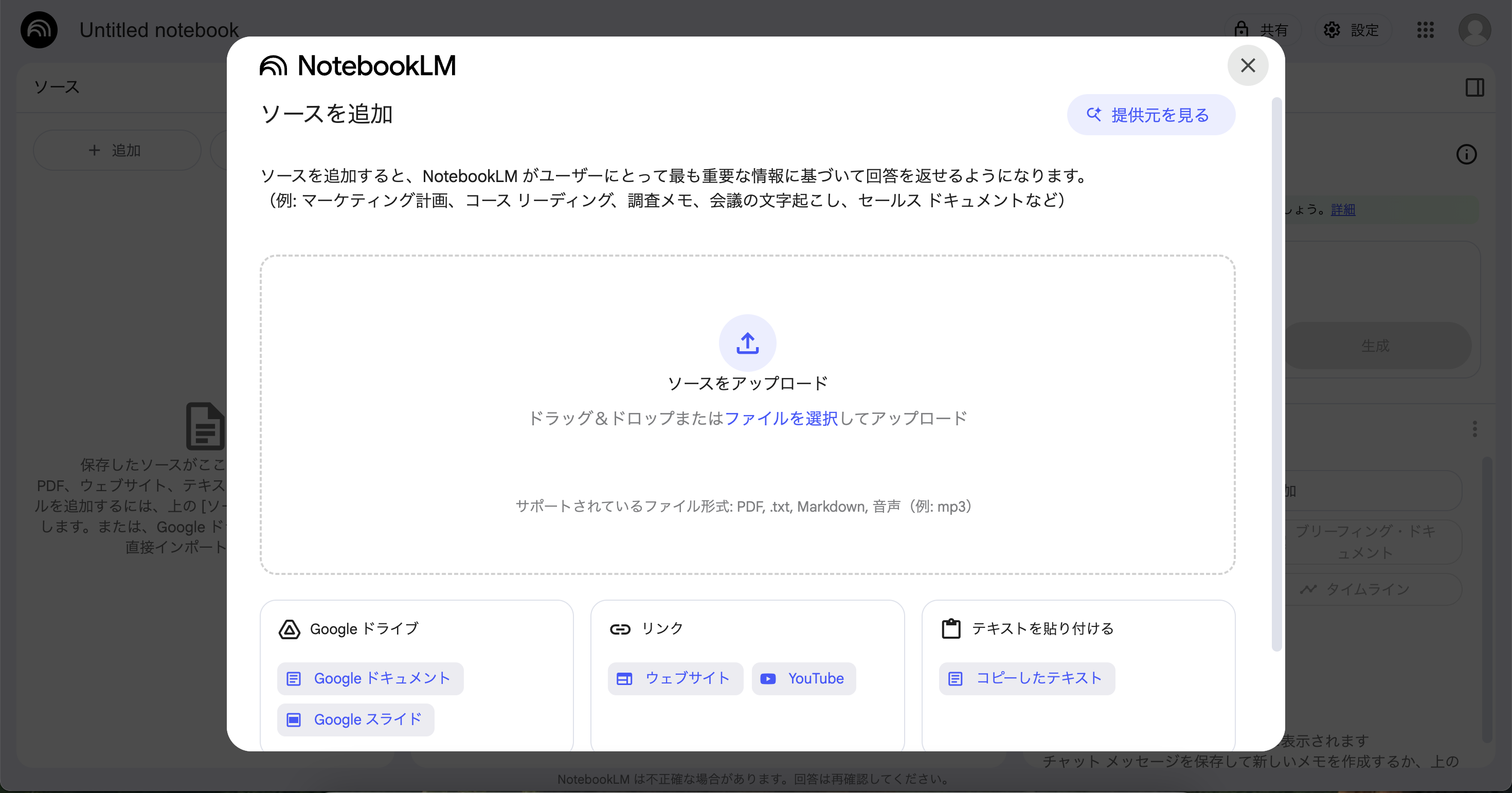Click the NotebookLM logo in dialog header
Screen dimensions: 1512x793
click(357, 65)
